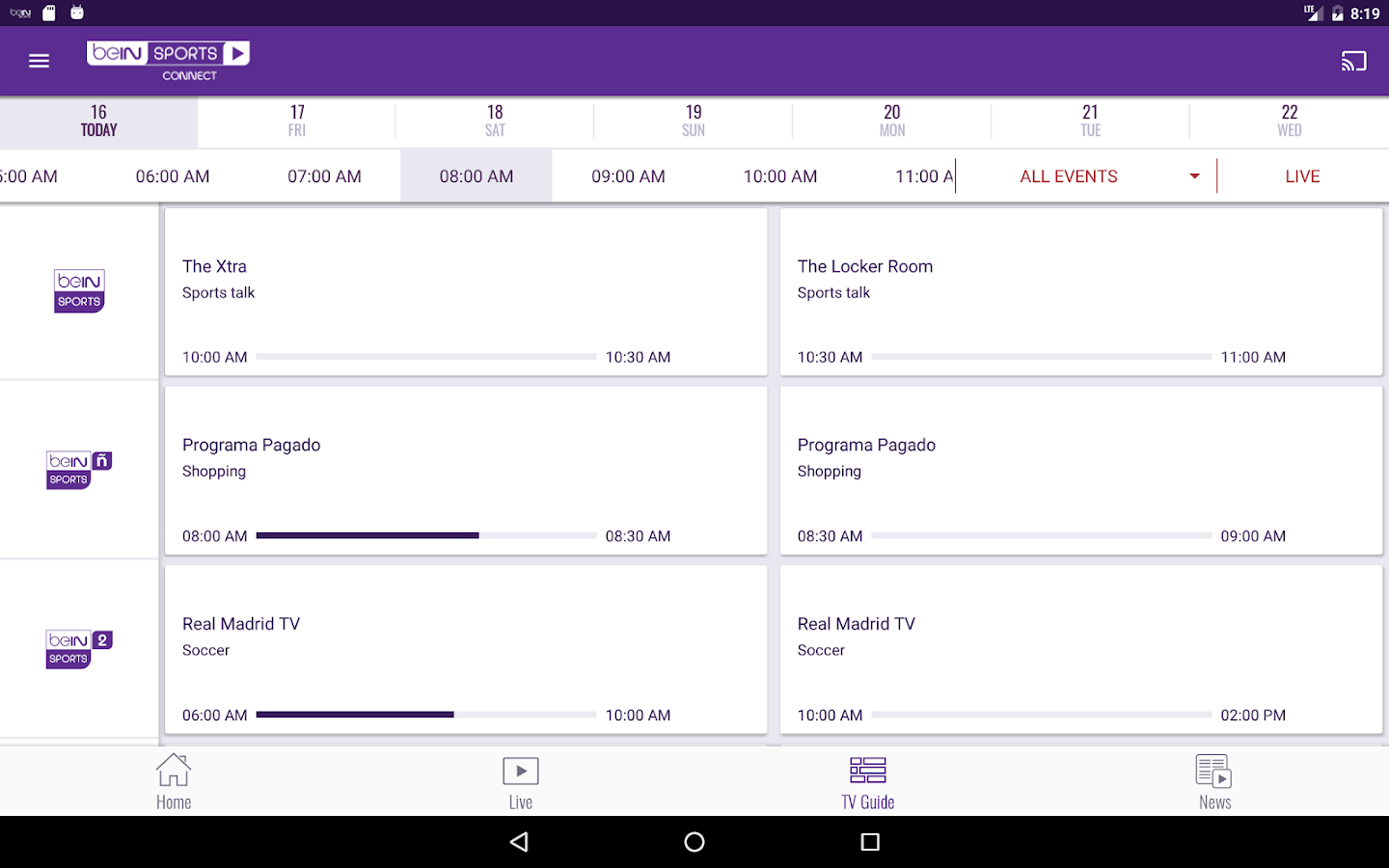Screen dimensions: 1389x868
Task: Tap the Android recent apps square
Action: 870,842
